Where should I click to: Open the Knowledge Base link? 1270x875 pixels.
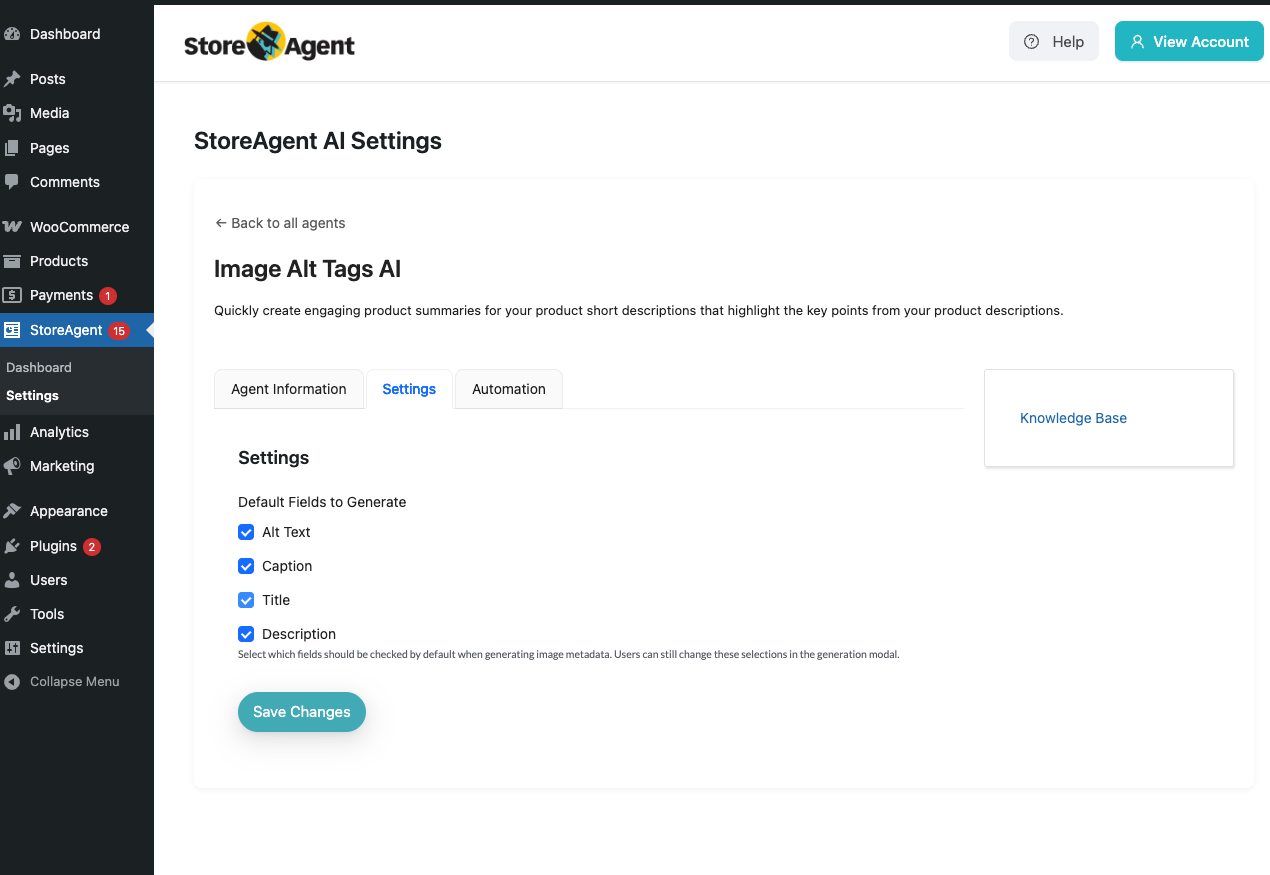[x=1073, y=418]
